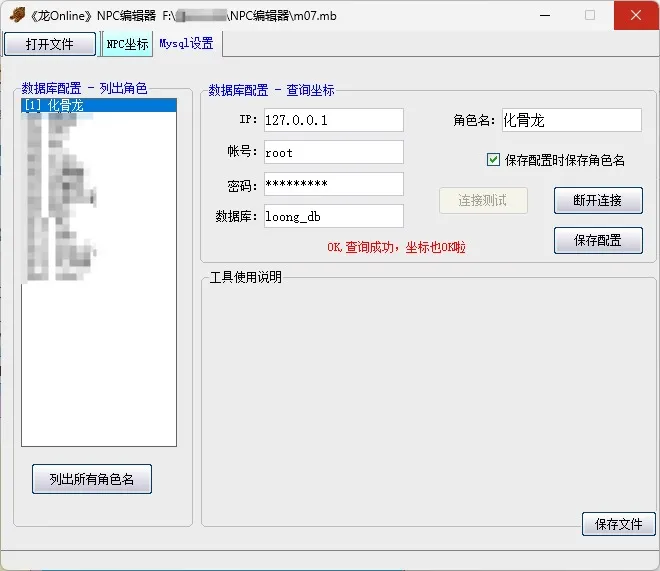Screen dimensions: 660x571
Task: Click the 列出所有角色名 button
Action: (x=92, y=479)
